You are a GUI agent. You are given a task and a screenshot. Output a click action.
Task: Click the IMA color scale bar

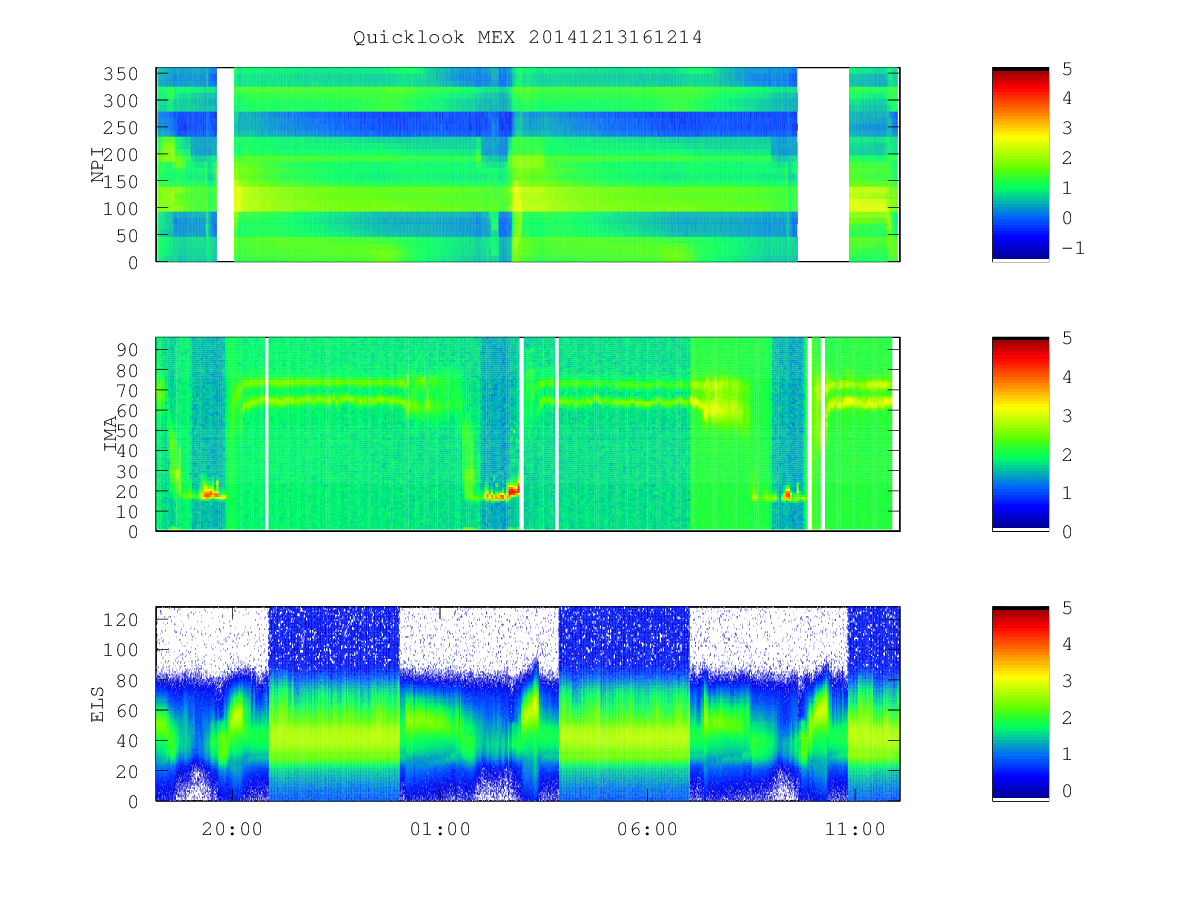(1020, 434)
